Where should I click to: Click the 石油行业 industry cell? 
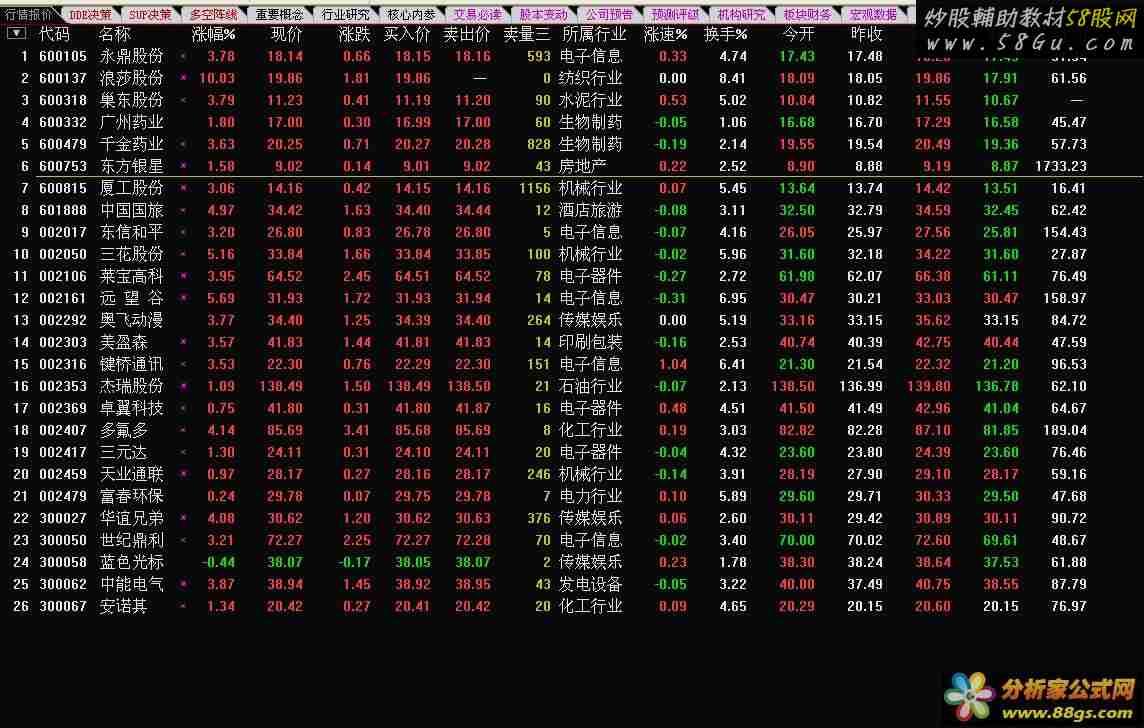point(590,386)
